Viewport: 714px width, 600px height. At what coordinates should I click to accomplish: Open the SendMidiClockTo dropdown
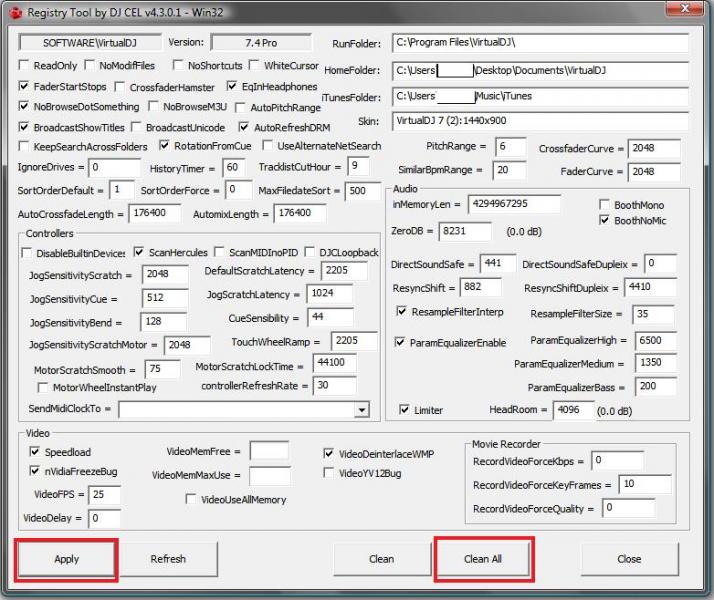tap(362, 410)
